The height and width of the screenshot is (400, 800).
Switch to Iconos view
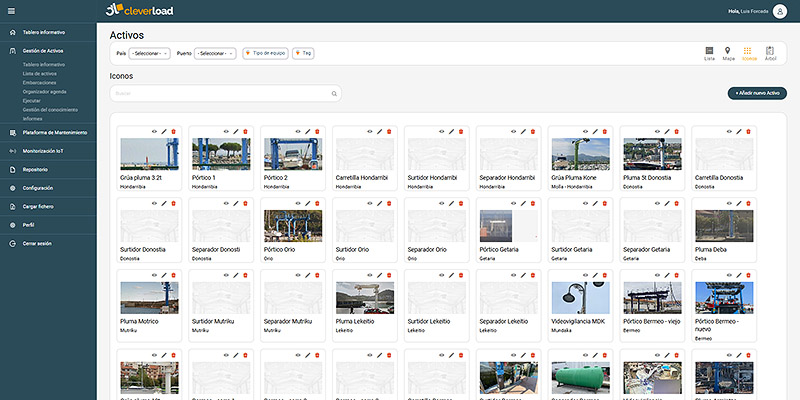[x=749, y=54]
